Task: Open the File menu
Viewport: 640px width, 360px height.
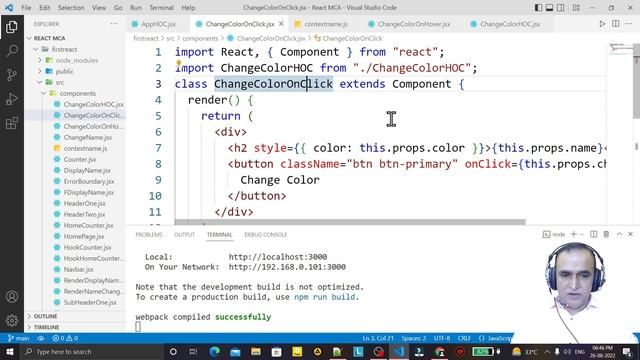Action: [x=26, y=8]
